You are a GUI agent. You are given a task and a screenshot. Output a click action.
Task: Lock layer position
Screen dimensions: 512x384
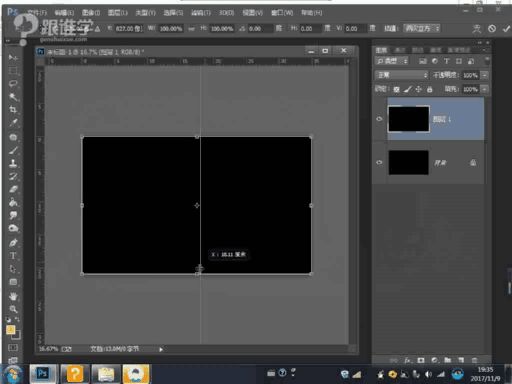418,89
